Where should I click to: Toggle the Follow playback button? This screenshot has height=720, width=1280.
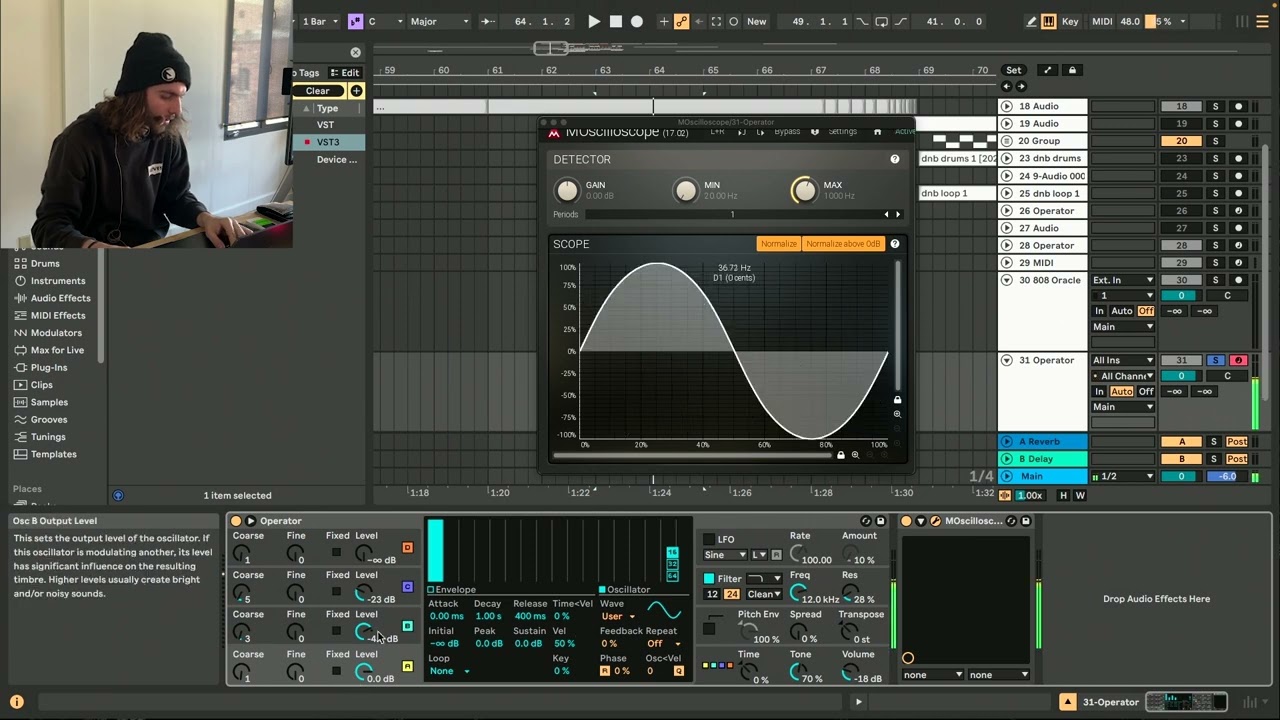[488, 21]
